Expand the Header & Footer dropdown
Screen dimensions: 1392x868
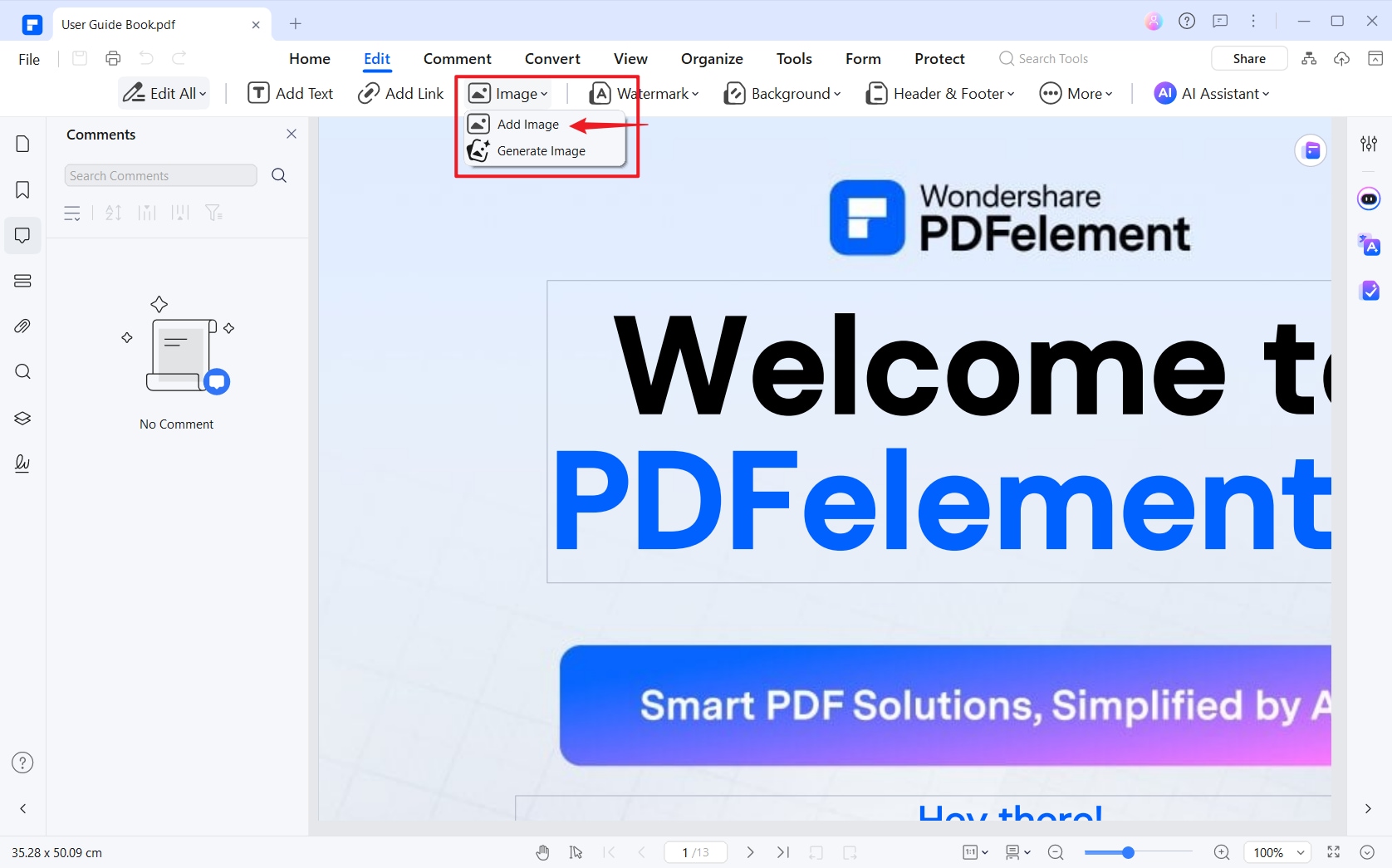point(940,93)
